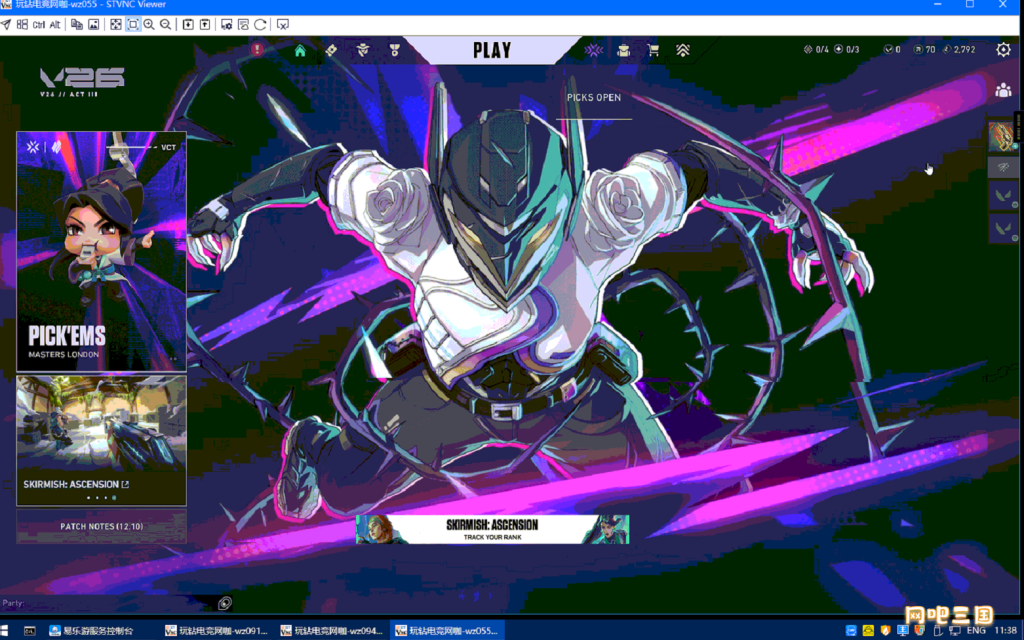Click the upload arrow toolbar icon
This screenshot has width=1024, height=640.
204,24
